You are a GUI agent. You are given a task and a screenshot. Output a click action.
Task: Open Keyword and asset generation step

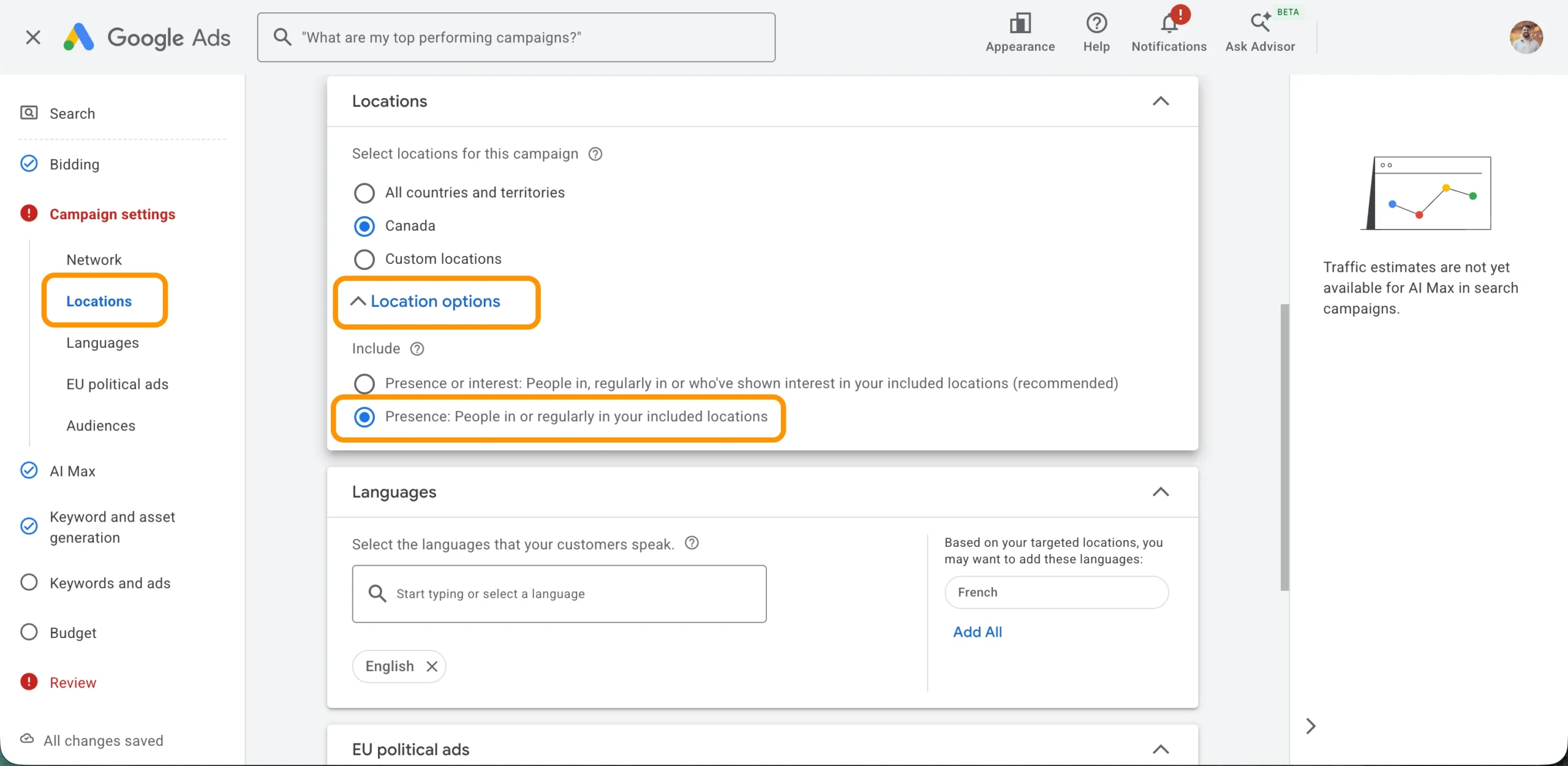(112, 527)
